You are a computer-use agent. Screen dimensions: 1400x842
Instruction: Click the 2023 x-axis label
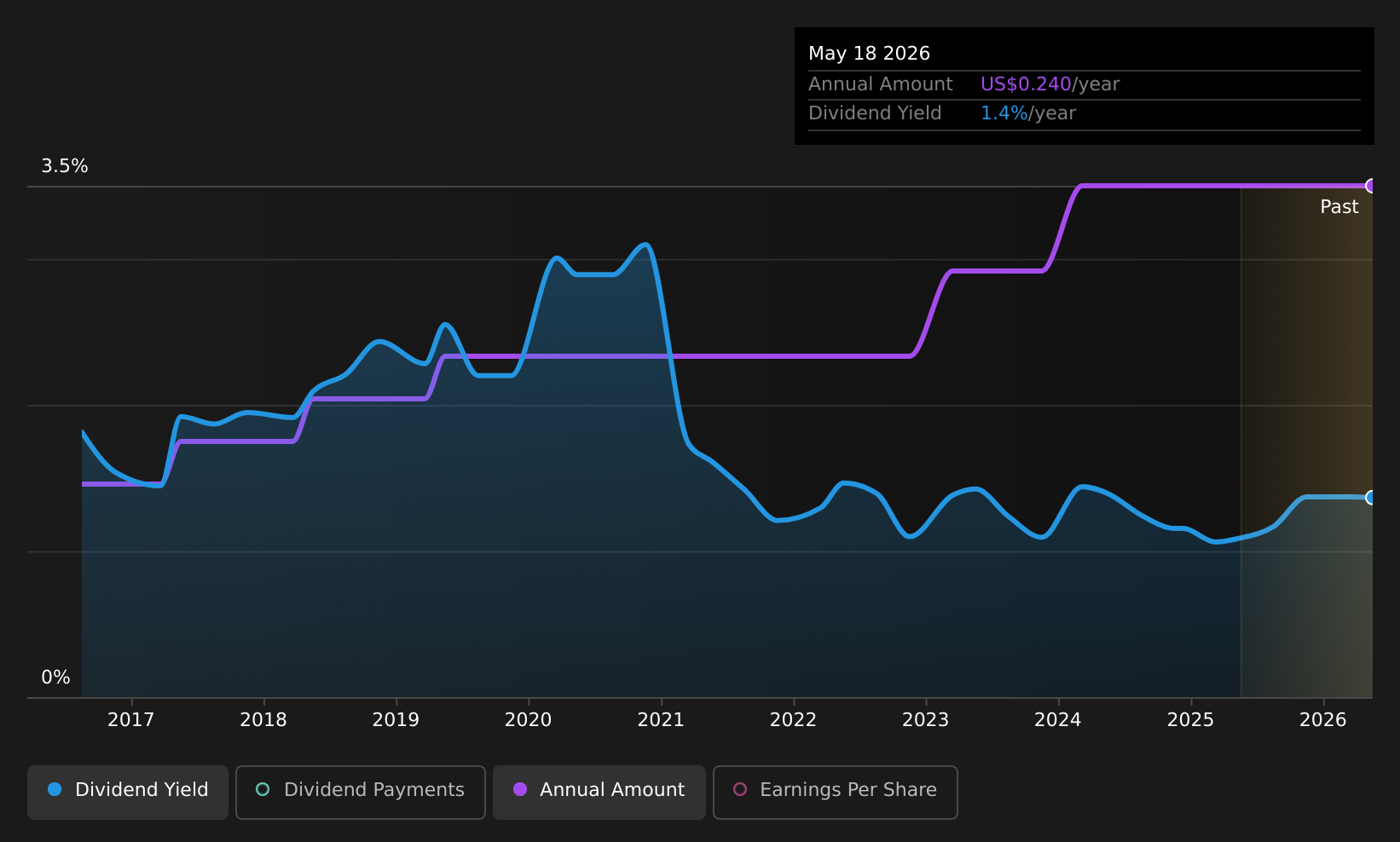tap(926, 720)
